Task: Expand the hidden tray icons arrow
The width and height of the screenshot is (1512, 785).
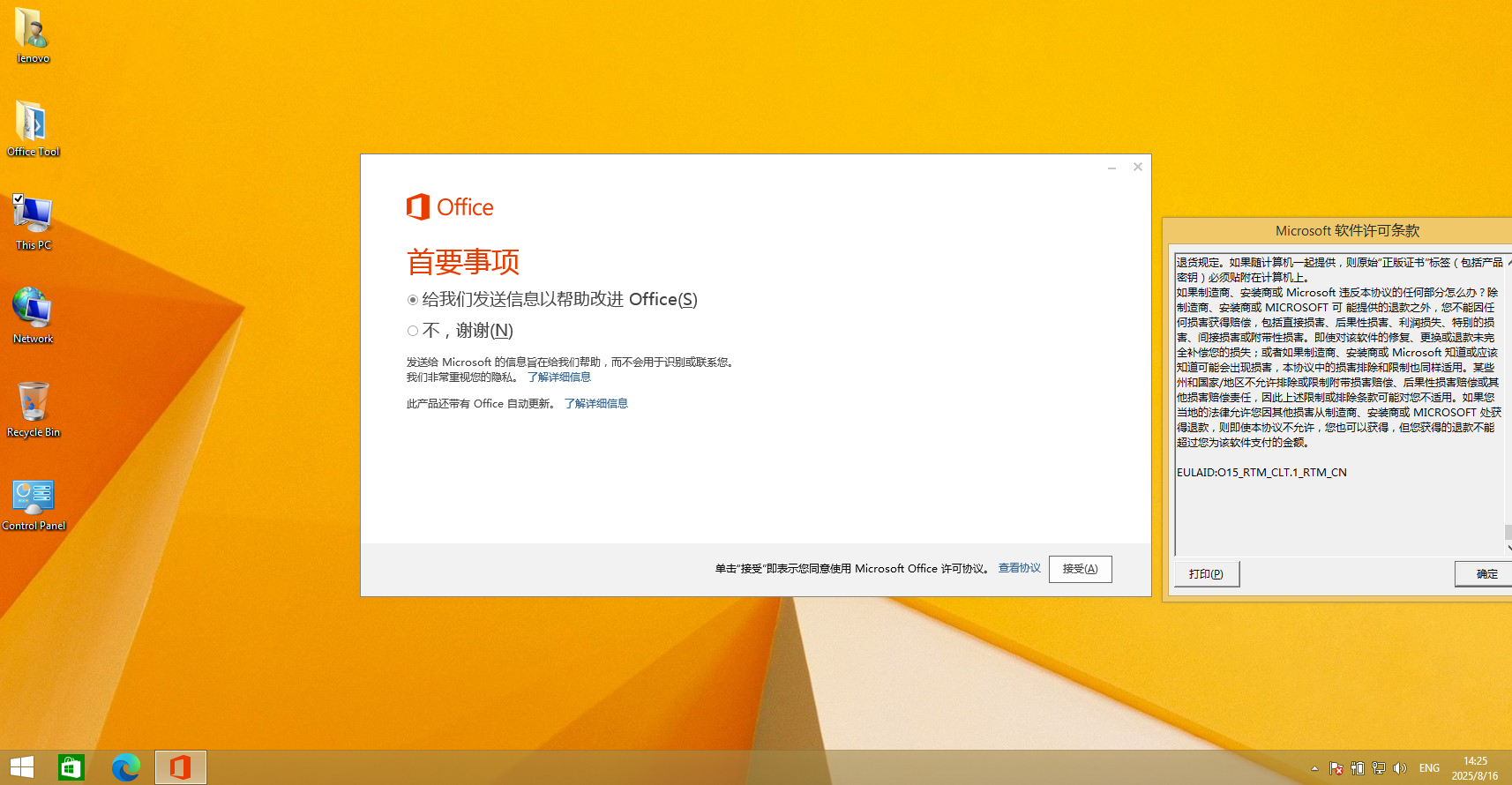Action: click(x=1314, y=768)
